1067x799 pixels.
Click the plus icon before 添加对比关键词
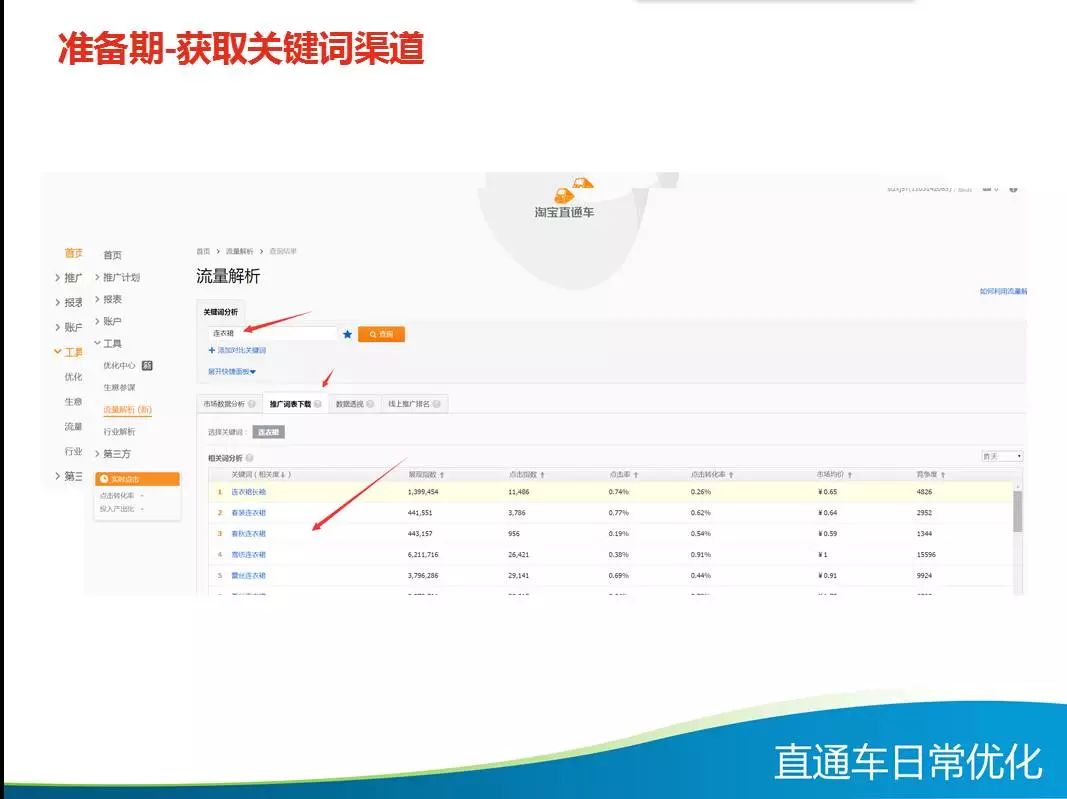[x=212, y=350]
